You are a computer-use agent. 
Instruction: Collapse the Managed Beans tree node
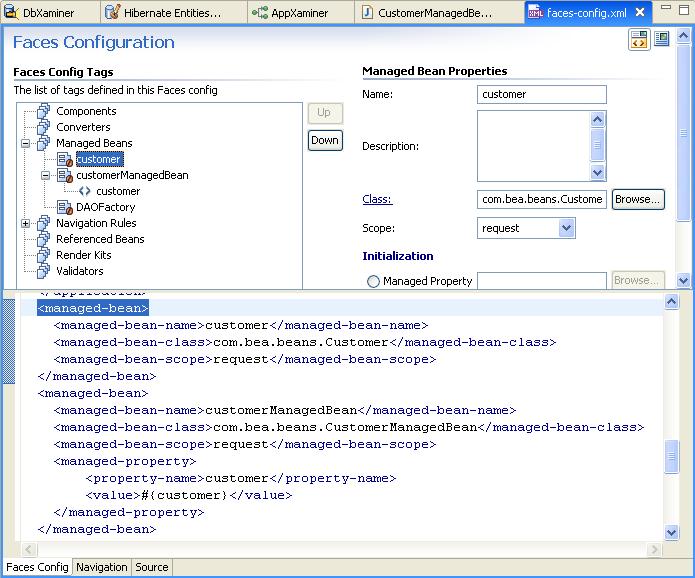pyautogui.click(x=26, y=143)
